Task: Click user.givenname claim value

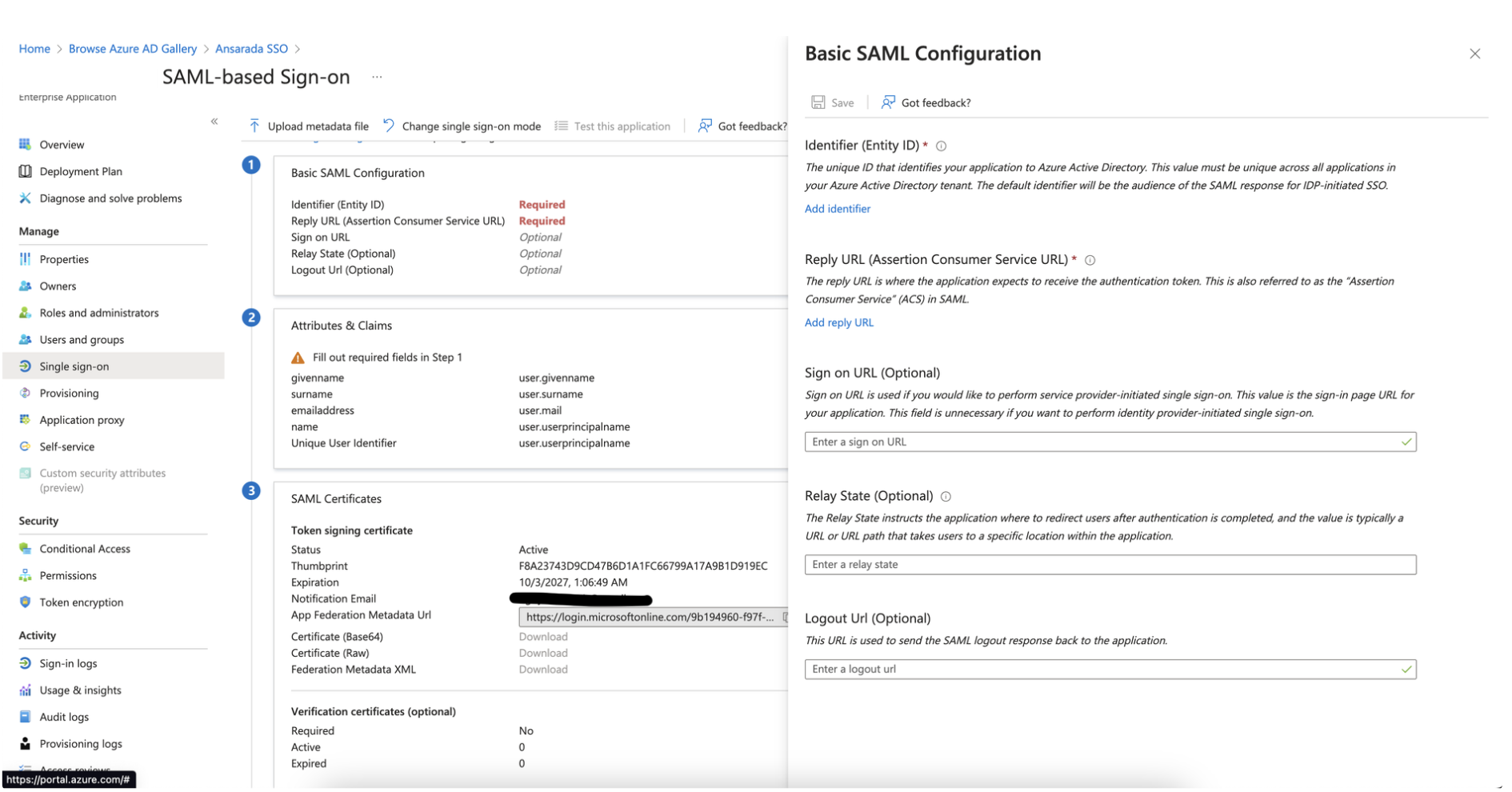Action: (557, 378)
